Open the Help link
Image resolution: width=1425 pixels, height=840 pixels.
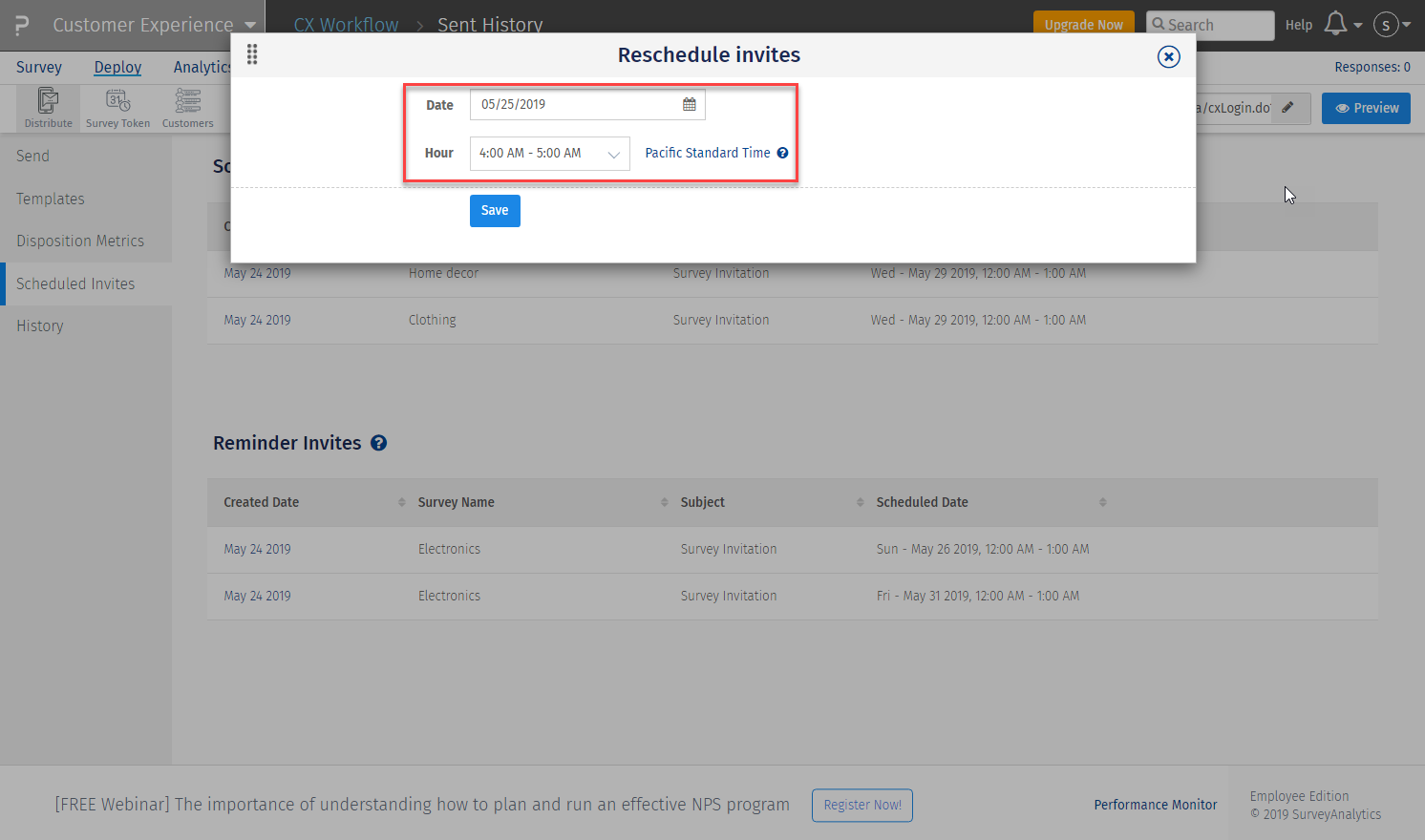[x=1299, y=25]
